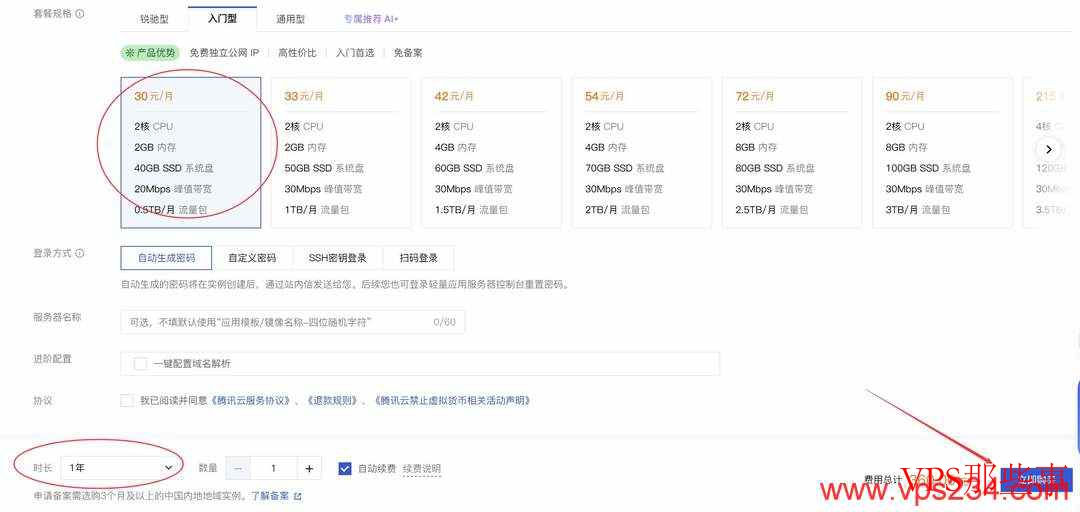
Task: Open the 通用型 tab
Action: coord(290,19)
